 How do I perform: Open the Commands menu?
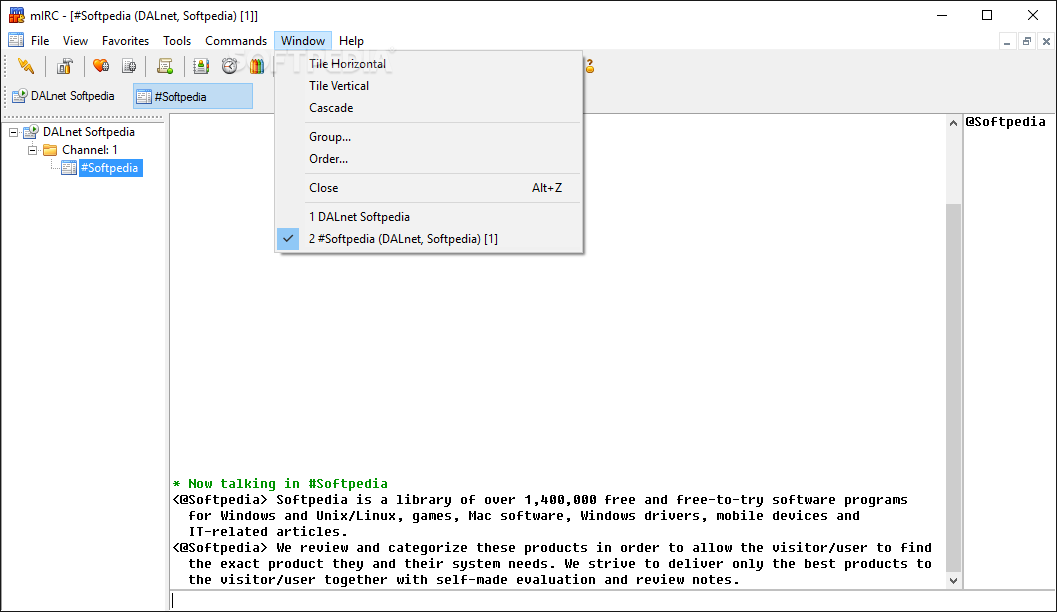point(236,40)
